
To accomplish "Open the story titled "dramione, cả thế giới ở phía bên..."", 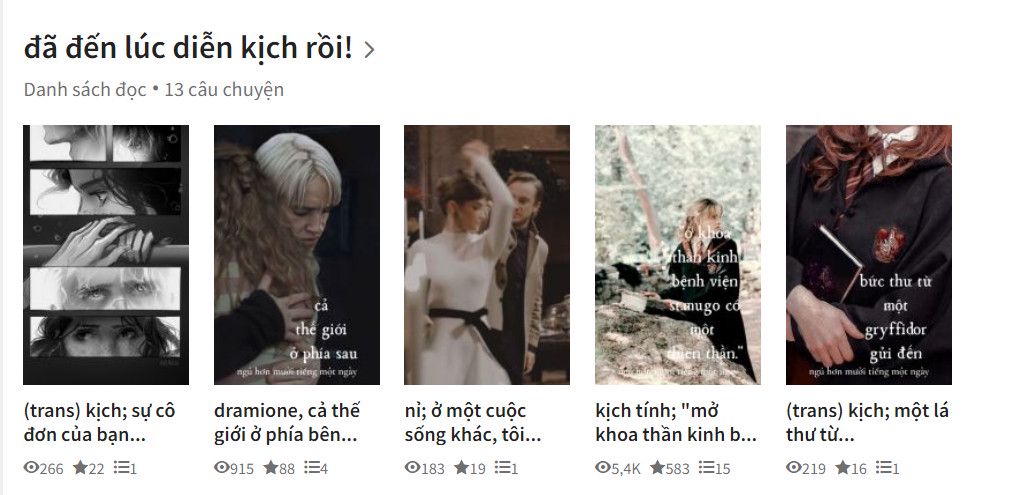I will tap(287, 422).
